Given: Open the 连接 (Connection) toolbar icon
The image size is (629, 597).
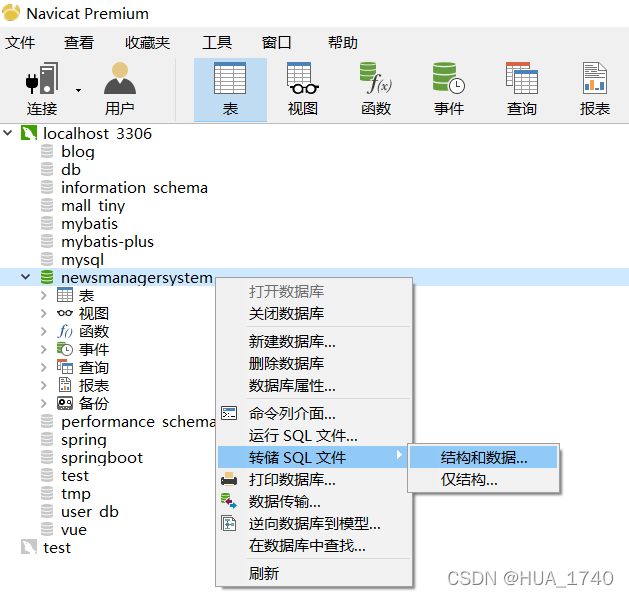Looking at the screenshot, I should pyautogui.click(x=42, y=89).
